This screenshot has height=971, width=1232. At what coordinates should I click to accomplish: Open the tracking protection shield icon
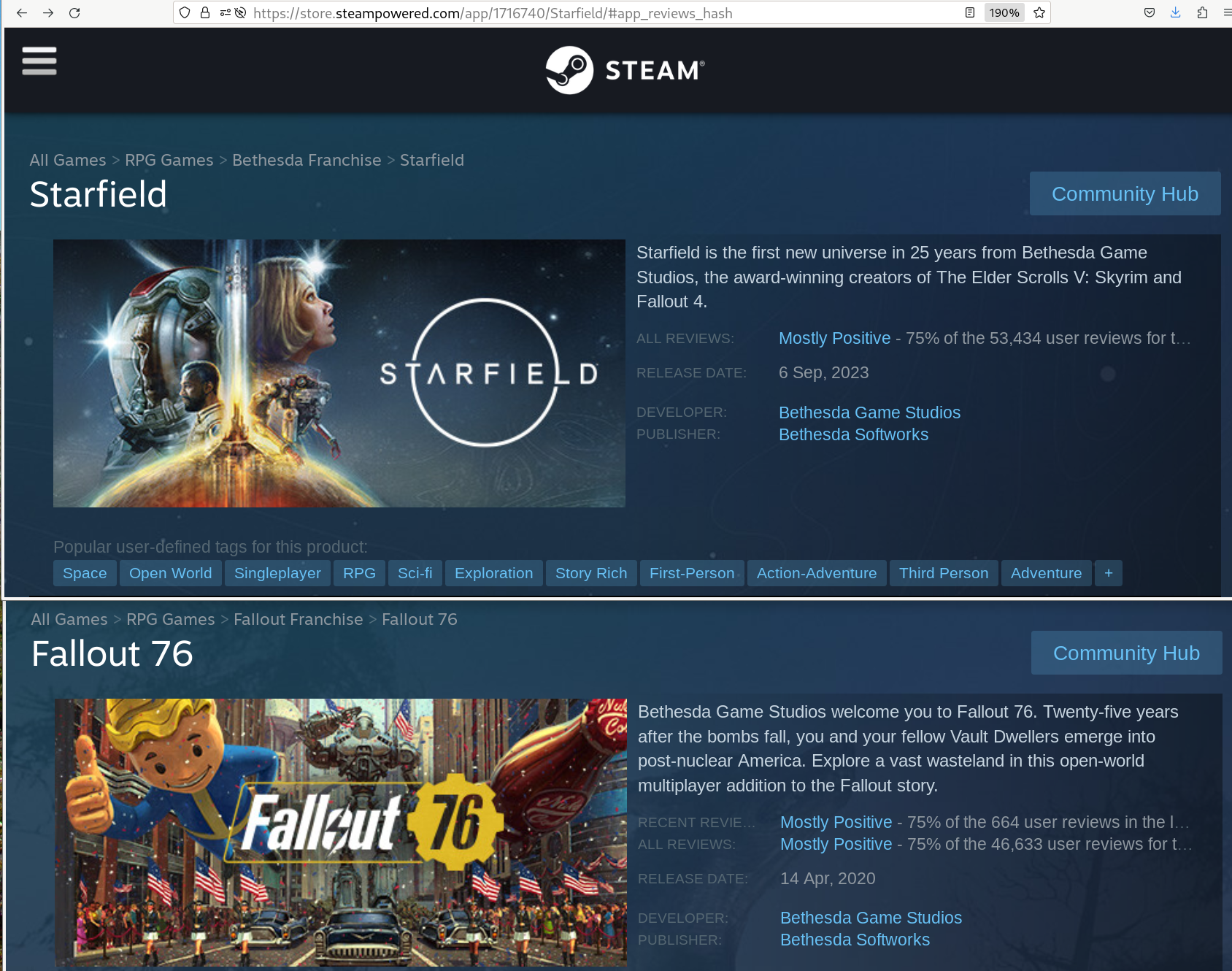[185, 12]
